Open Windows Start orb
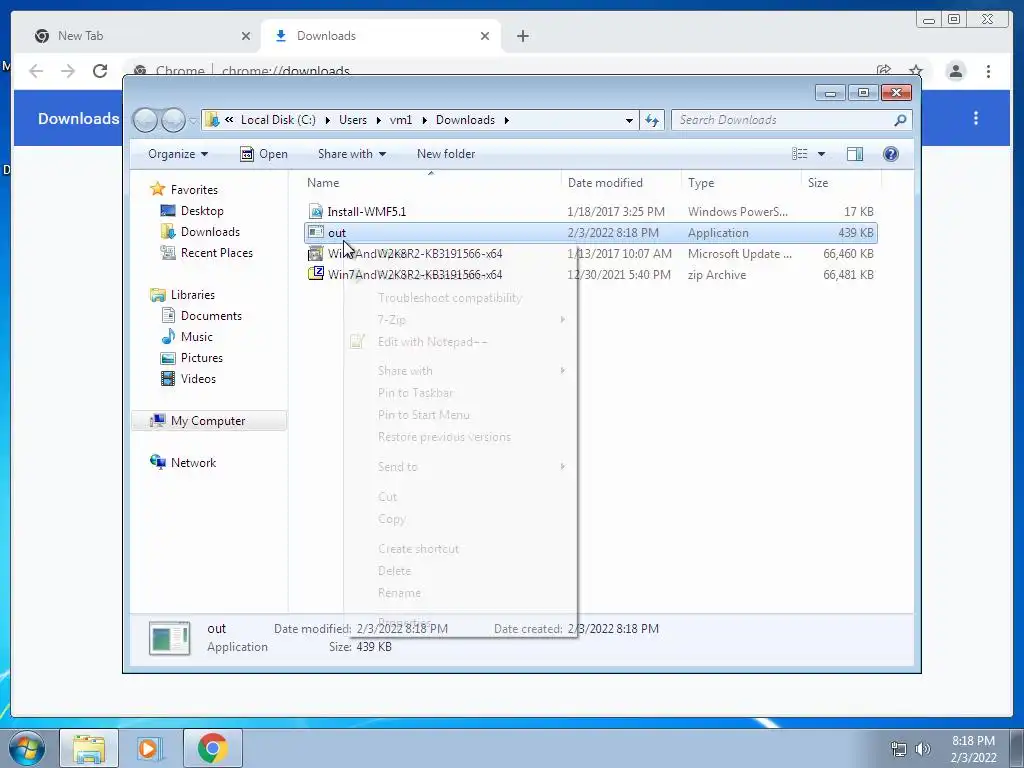The height and width of the screenshot is (768, 1024). [x=27, y=748]
